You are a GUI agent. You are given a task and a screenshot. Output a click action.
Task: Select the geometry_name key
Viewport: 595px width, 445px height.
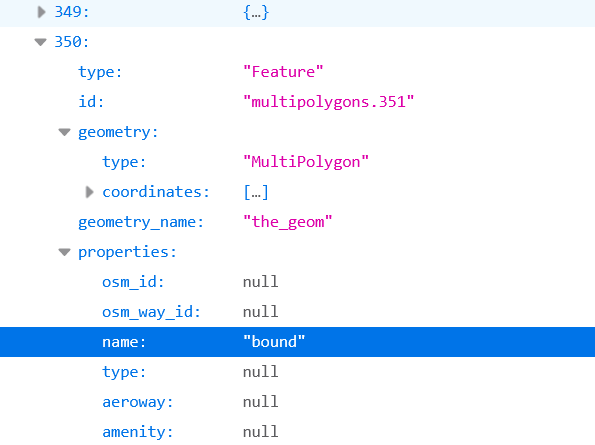click(141, 222)
